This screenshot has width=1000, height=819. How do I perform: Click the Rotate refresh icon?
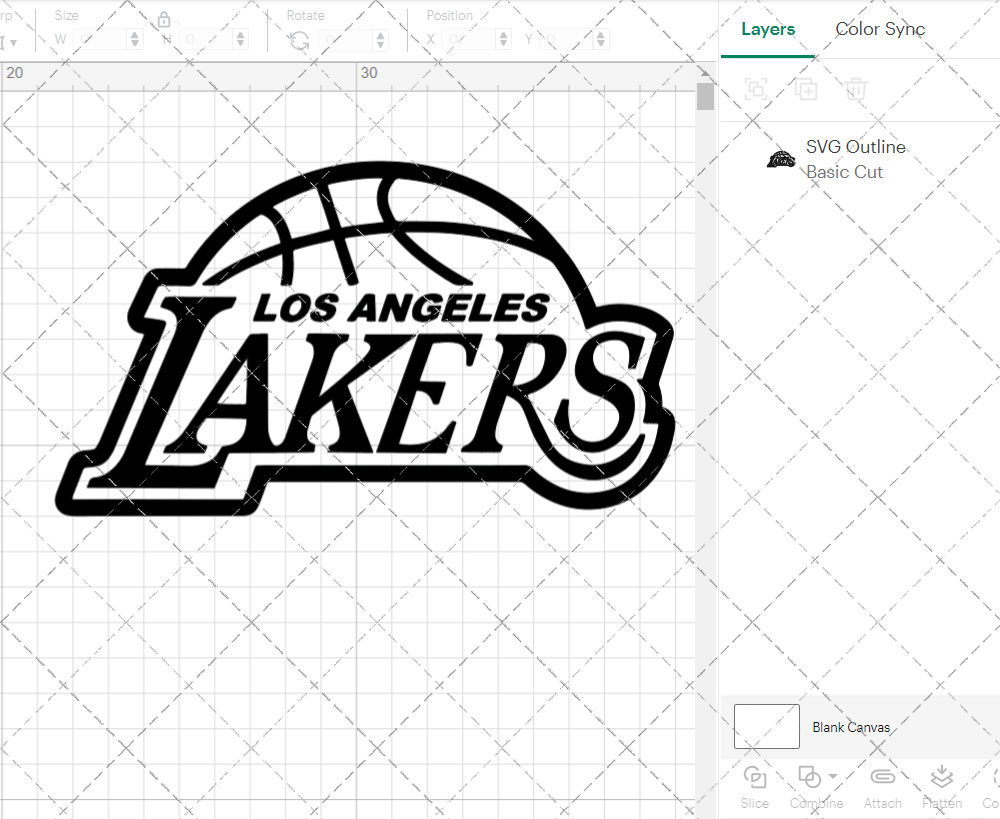297,38
